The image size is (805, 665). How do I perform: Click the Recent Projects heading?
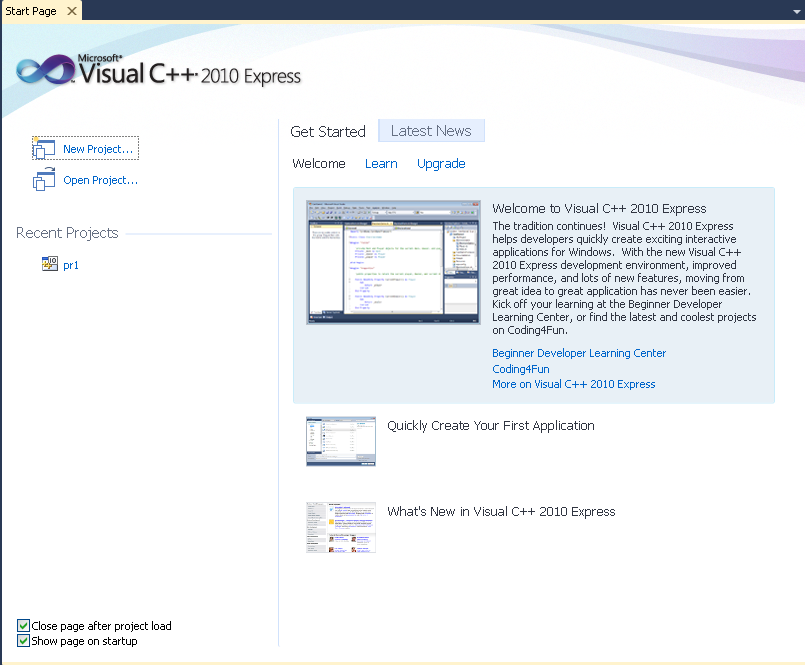pyautogui.click(x=67, y=233)
